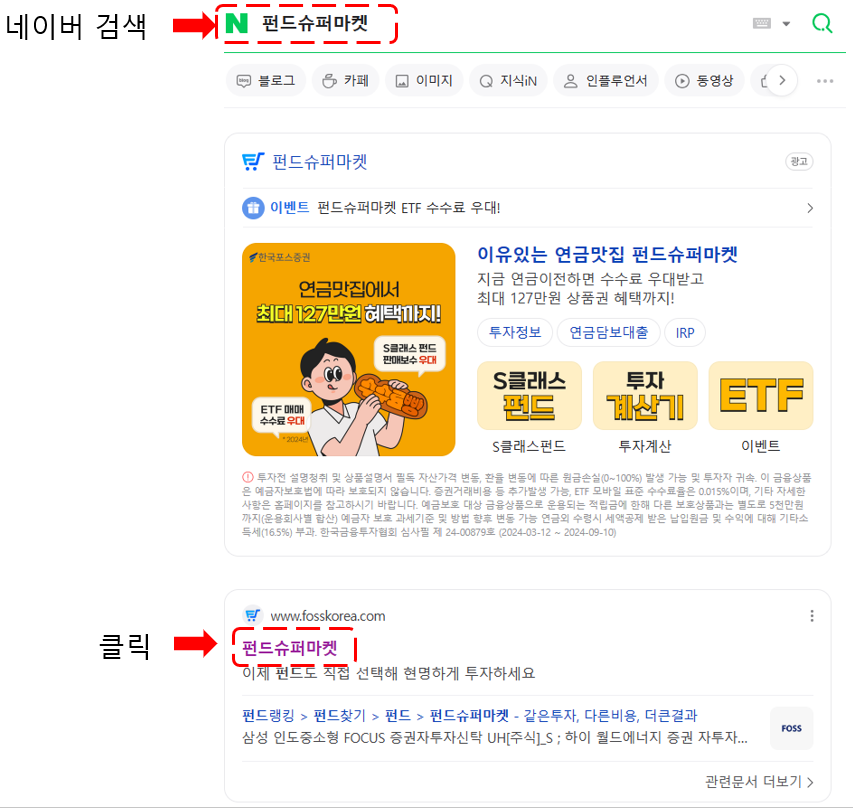Image resolution: width=853 pixels, height=808 pixels.
Task: Click the FOSS logo thumbnail
Action: [792, 728]
